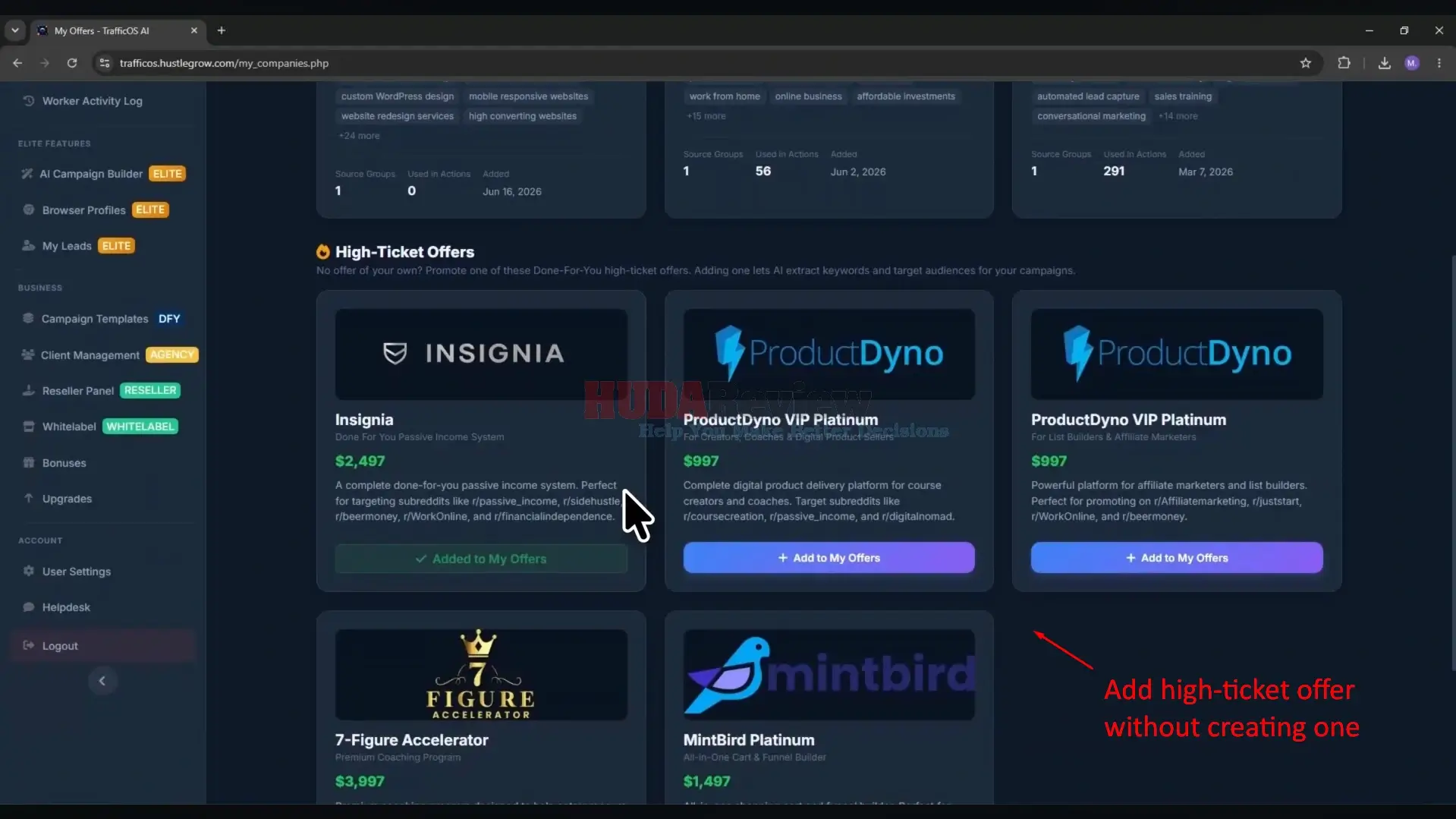The height and width of the screenshot is (819, 1456).
Task: Click the Insignia logo thumbnail
Action: [x=481, y=354]
